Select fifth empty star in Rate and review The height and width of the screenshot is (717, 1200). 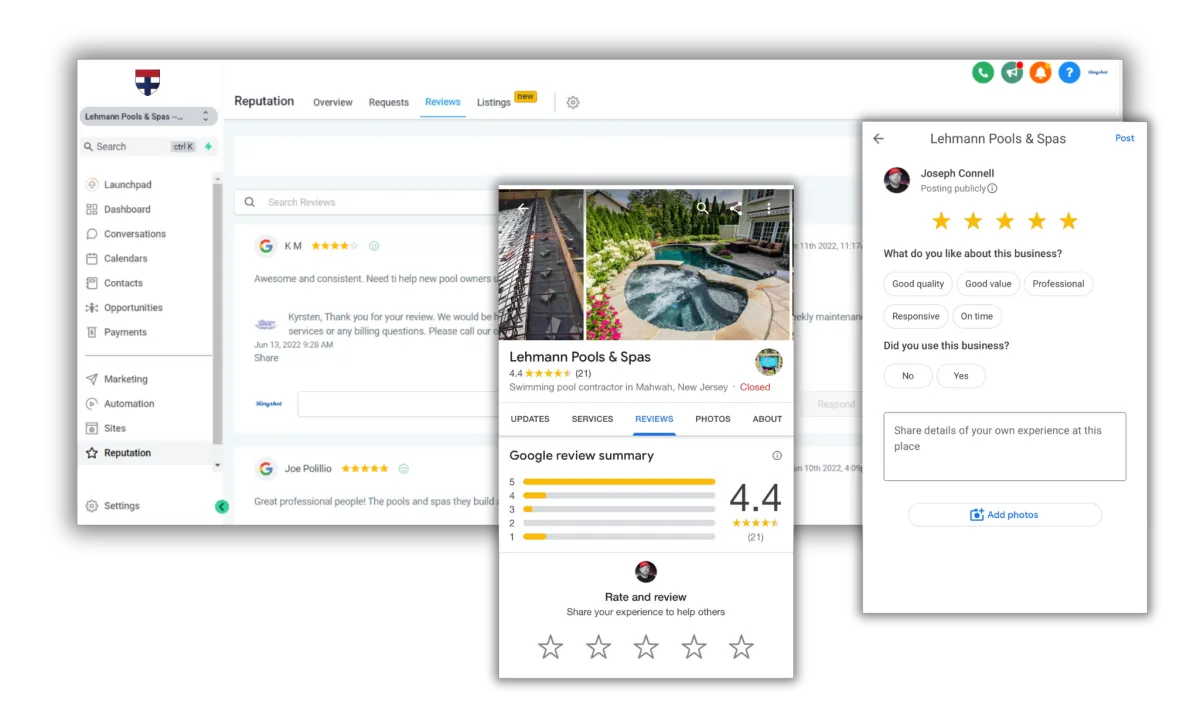[741, 647]
